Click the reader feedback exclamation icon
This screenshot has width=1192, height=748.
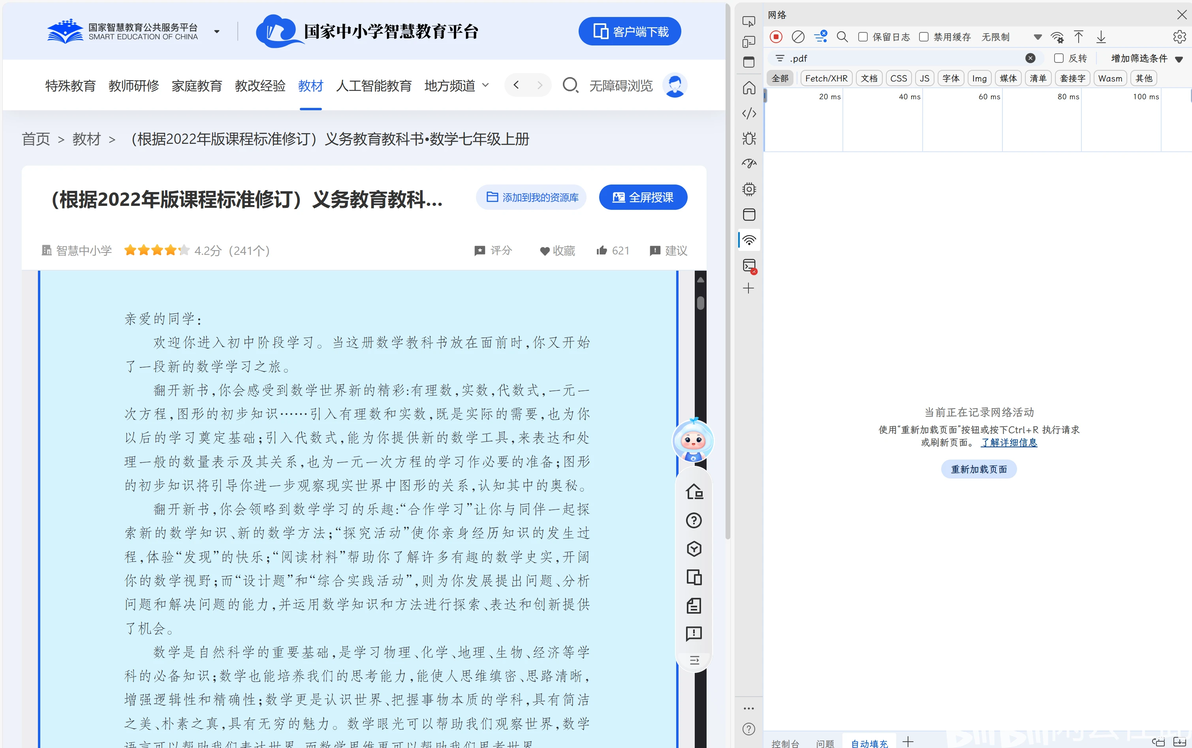click(x=694, y=633)
